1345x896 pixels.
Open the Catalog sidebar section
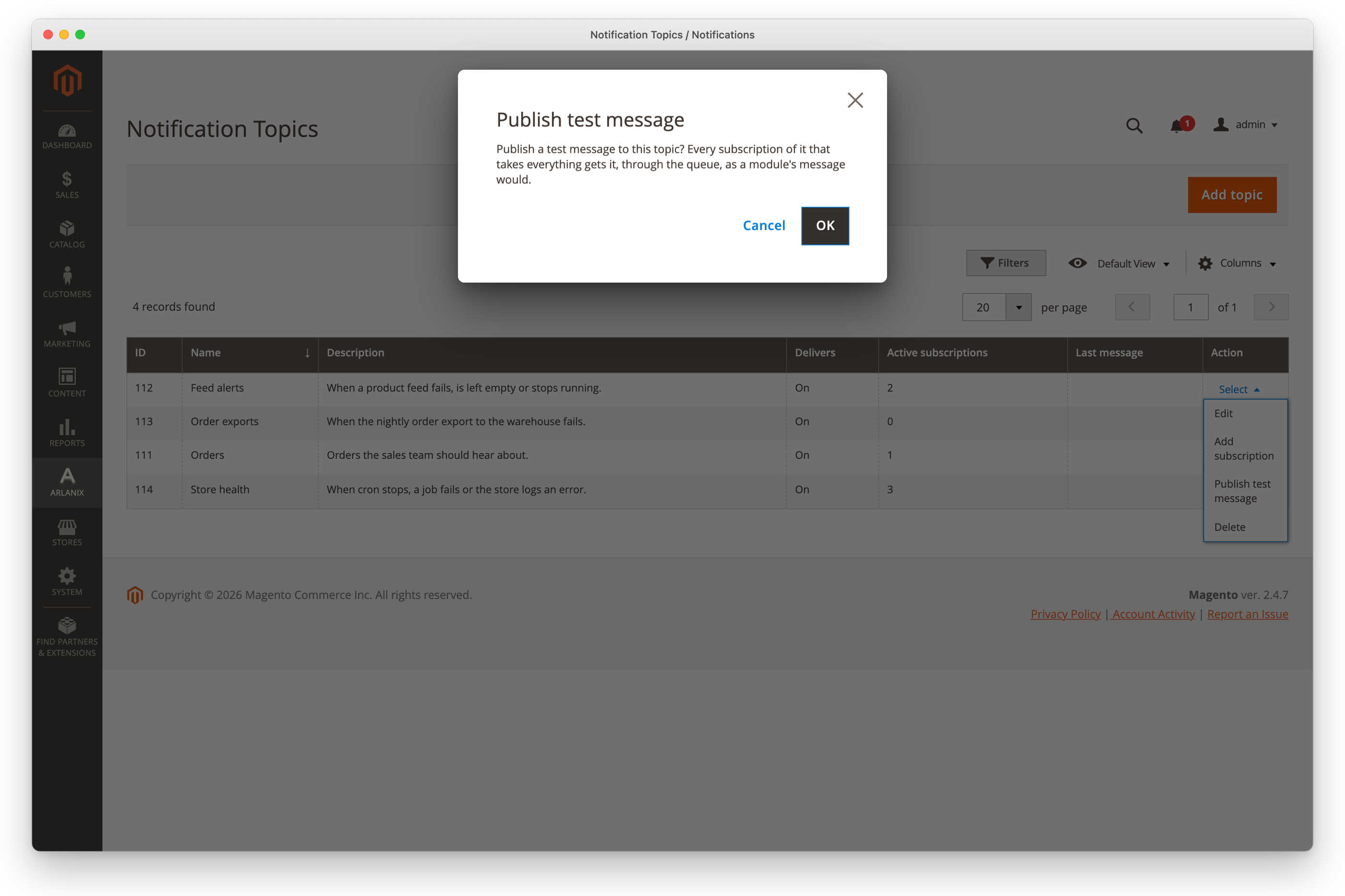(x=67, y=234)
